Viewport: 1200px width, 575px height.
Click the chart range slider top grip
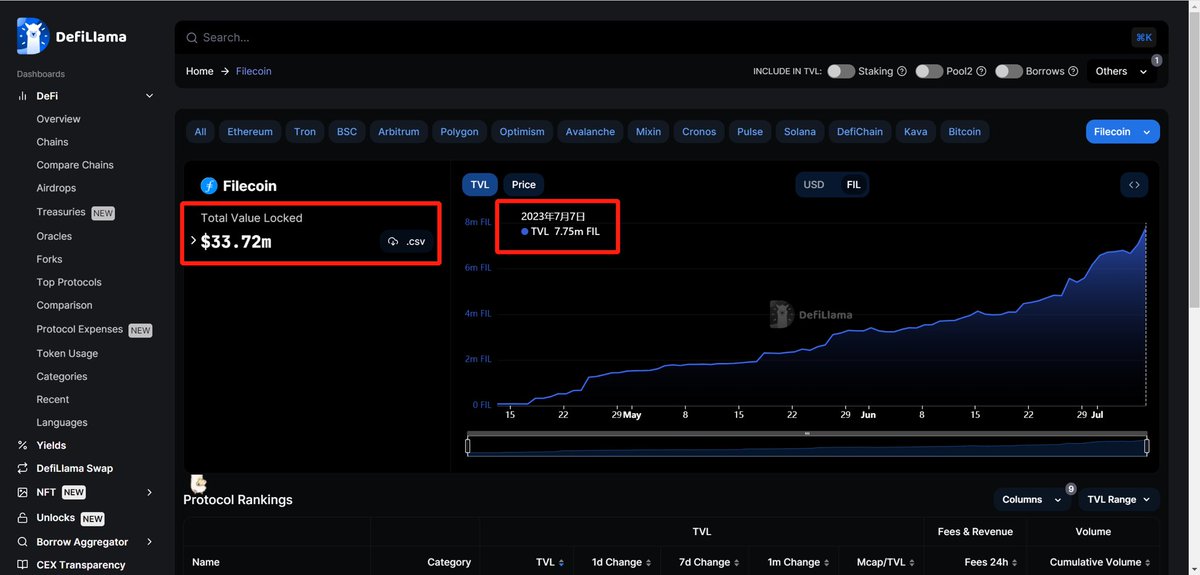[x=807, y=434]
